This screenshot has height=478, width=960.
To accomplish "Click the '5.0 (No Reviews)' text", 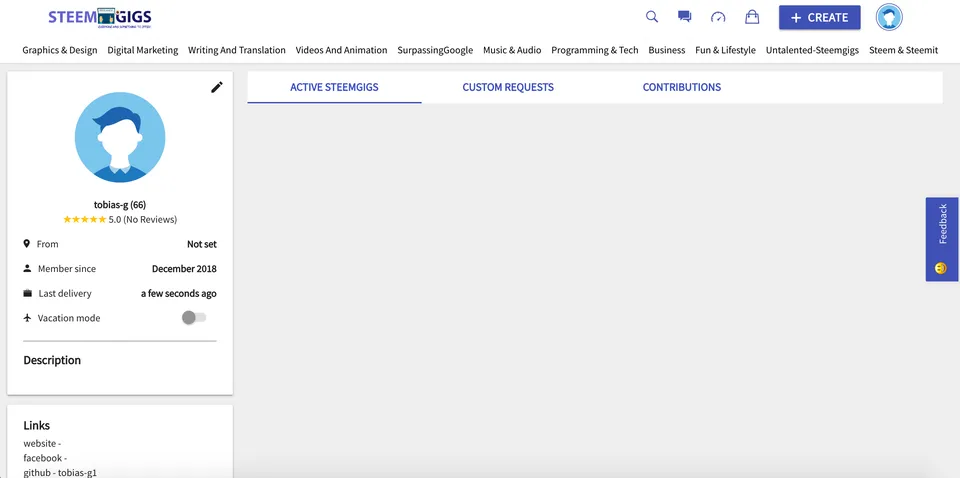I will pos(143,219).
